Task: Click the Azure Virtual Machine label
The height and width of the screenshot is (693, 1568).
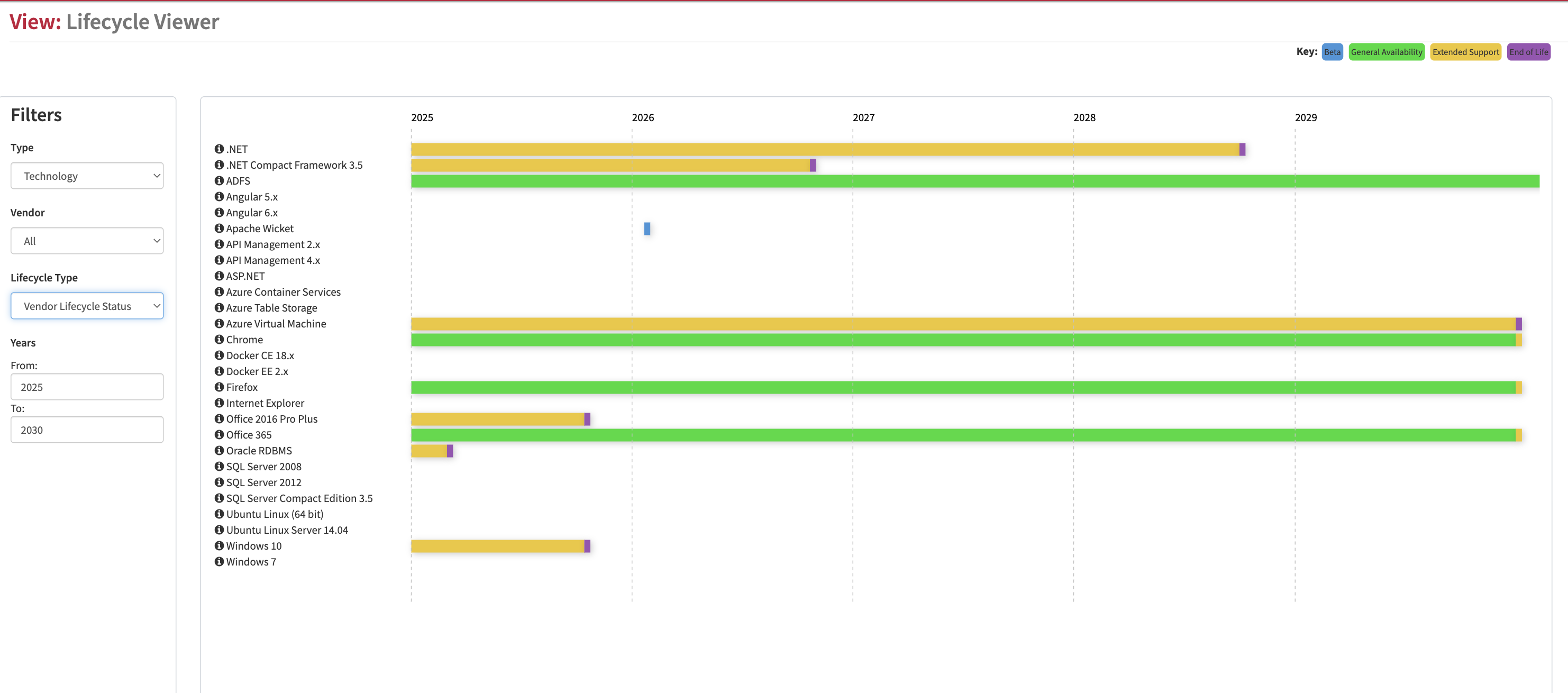Action: pos(276,324)
